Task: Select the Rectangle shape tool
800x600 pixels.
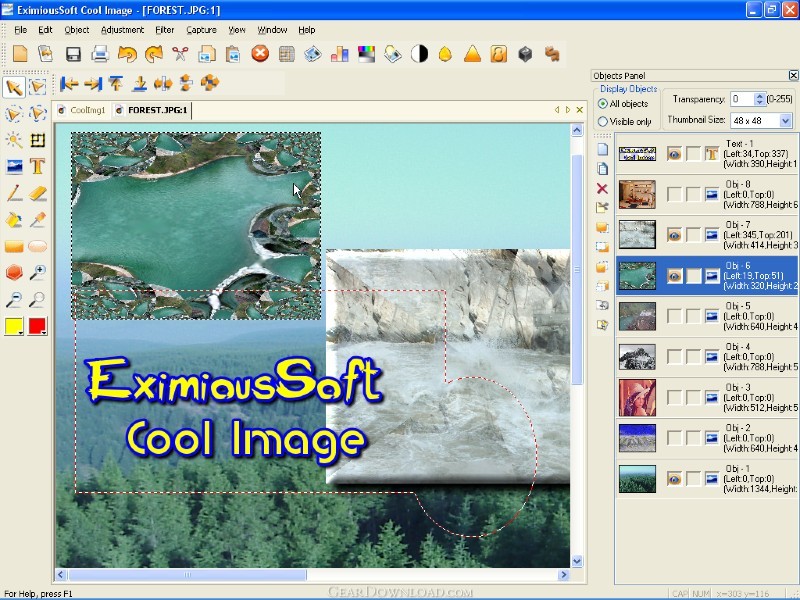Action: pyautogui.click(x=14, y=246)
